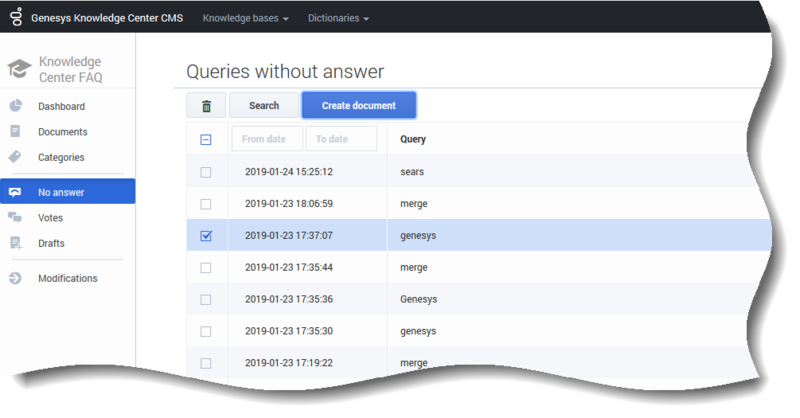Click the Knowledge Center FAQ graduation cap icon
The height and width of the screenshot is (418, 800).
click(x=18, y=69)
